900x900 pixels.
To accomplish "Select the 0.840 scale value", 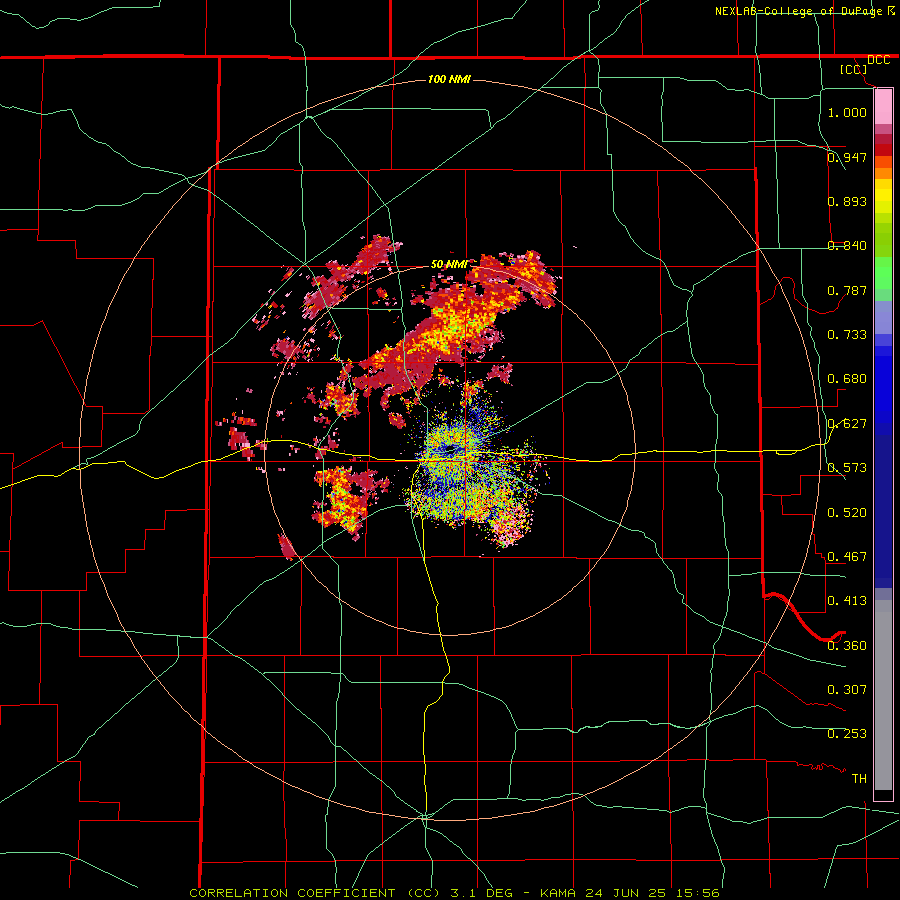I will pyautogui.click(x=847, y=246).
